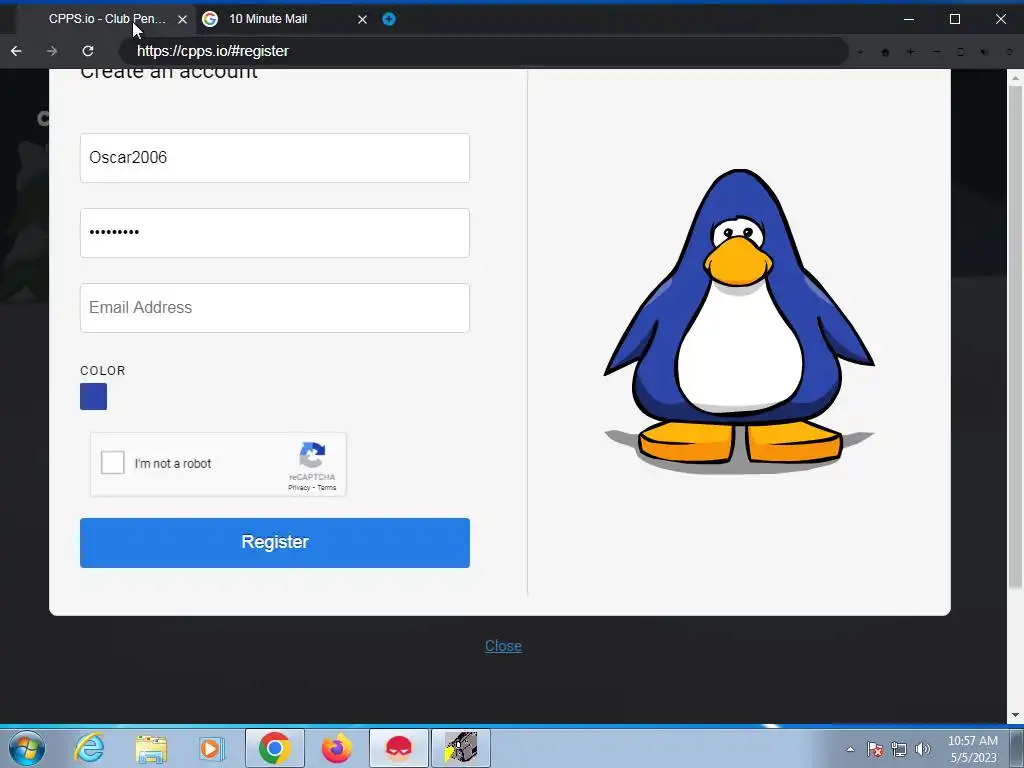Viewport: 1024px width, 768px height.
Task: Close the 10 Minute Mail tab
Action: (362, 20)
